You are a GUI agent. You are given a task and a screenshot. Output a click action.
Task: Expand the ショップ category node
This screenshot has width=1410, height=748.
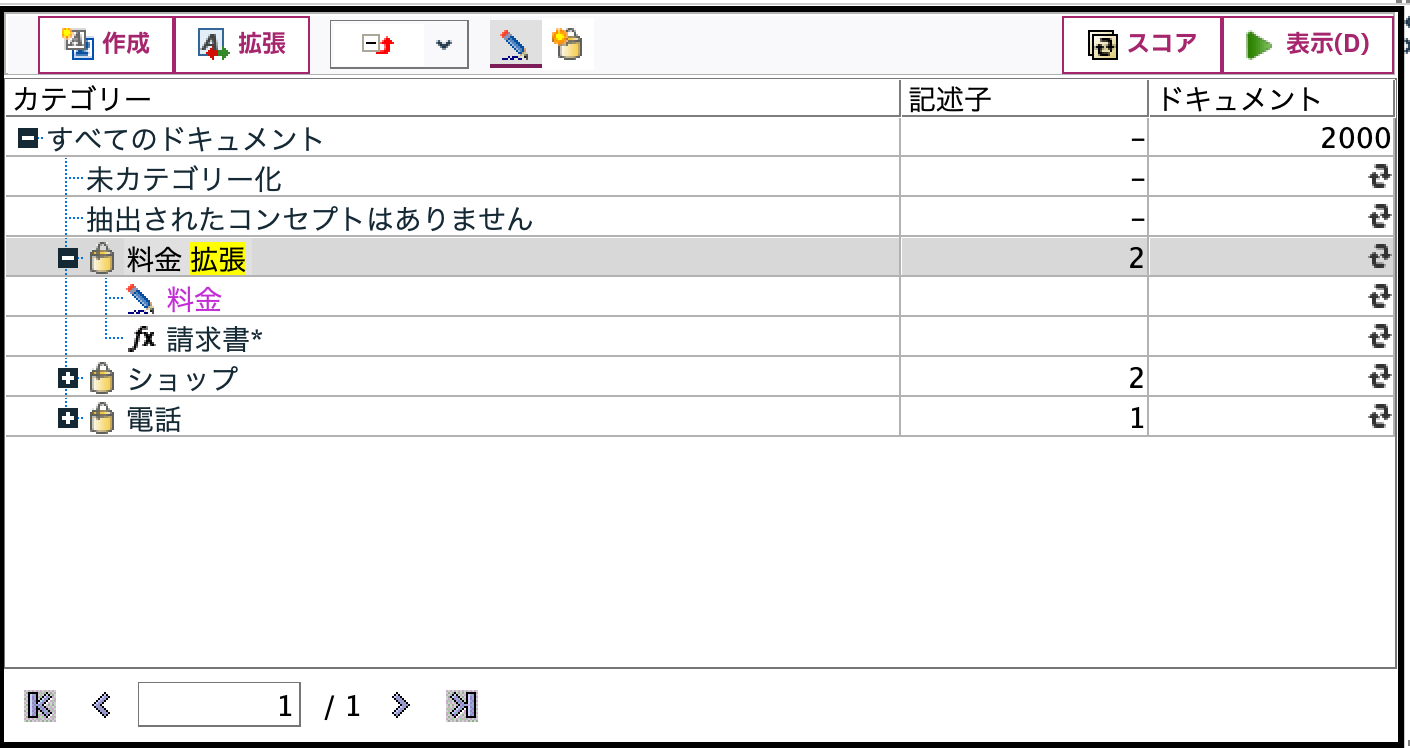click(69, 377)
